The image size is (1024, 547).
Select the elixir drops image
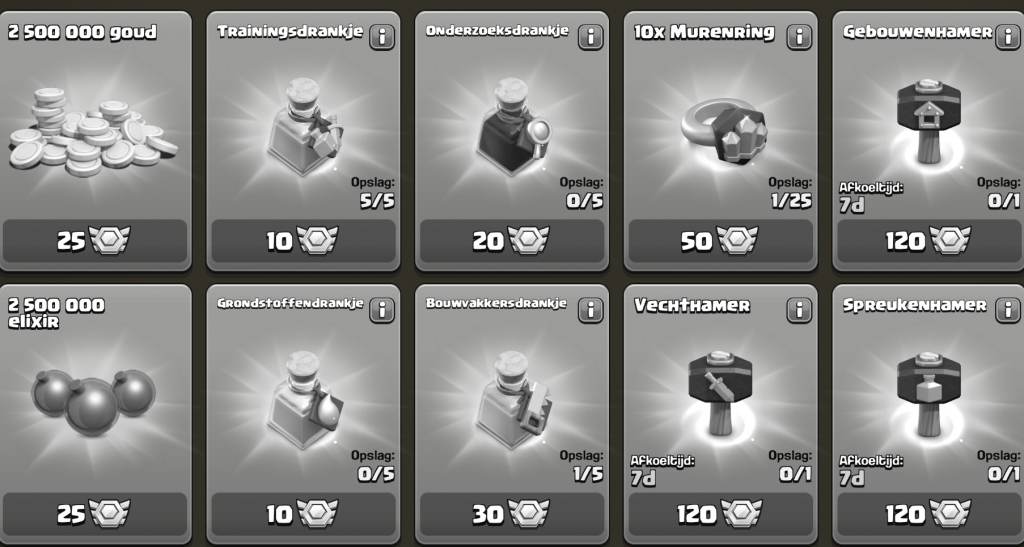(x=93, y=401)
